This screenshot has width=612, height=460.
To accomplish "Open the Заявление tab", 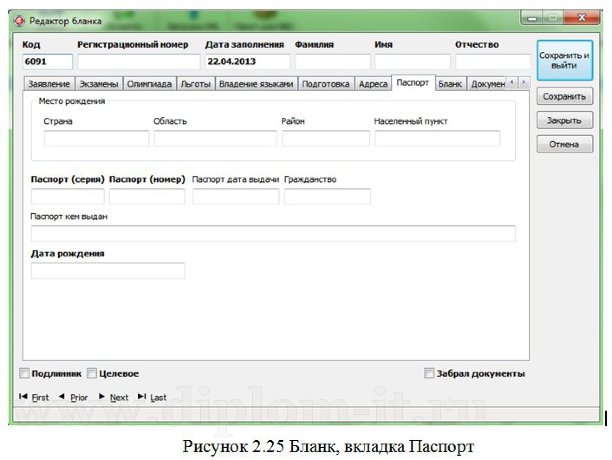I will click(49, 84).
